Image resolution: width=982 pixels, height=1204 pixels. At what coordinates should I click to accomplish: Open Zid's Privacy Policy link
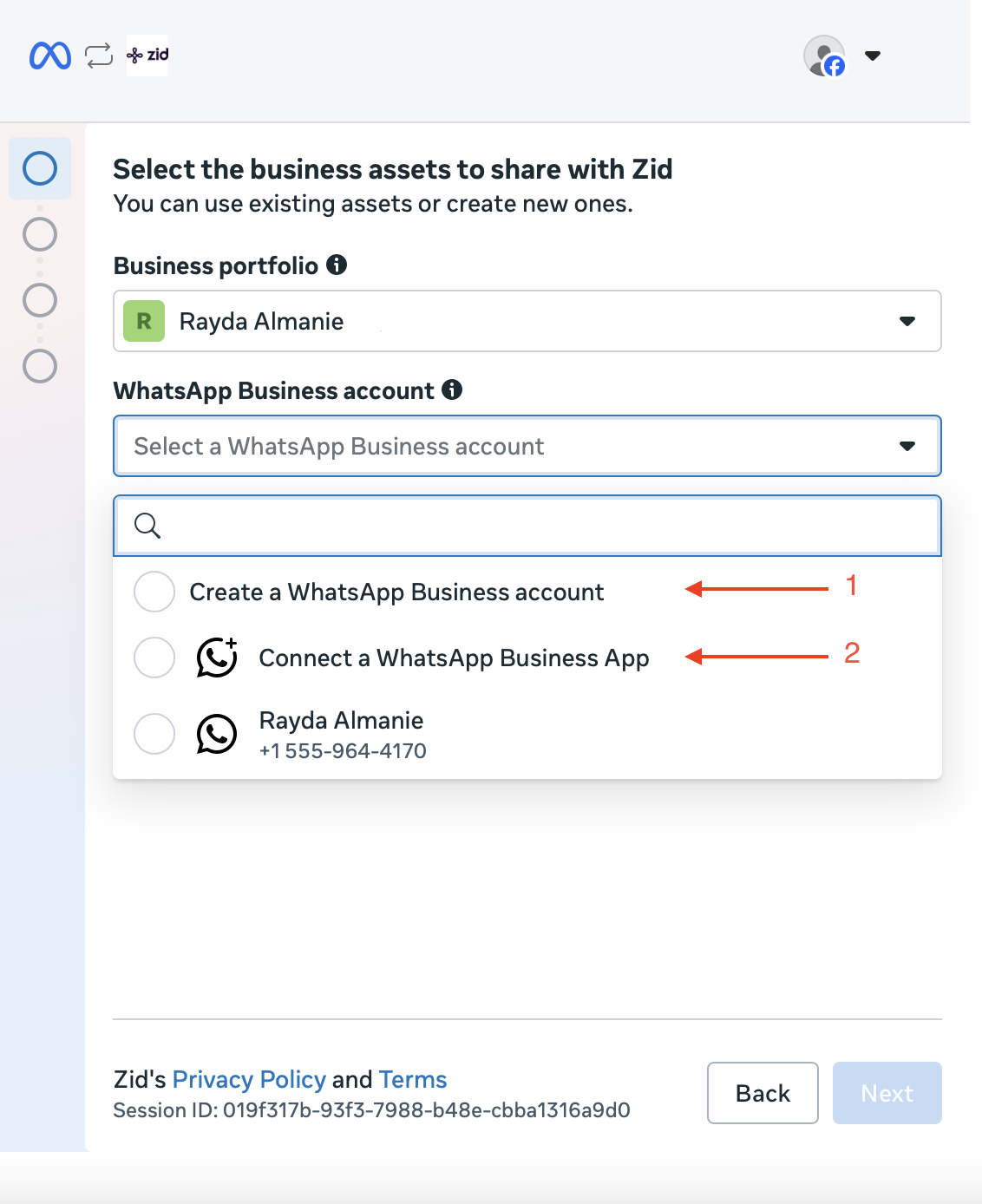pyautogui.click(x=249, y=1079)
